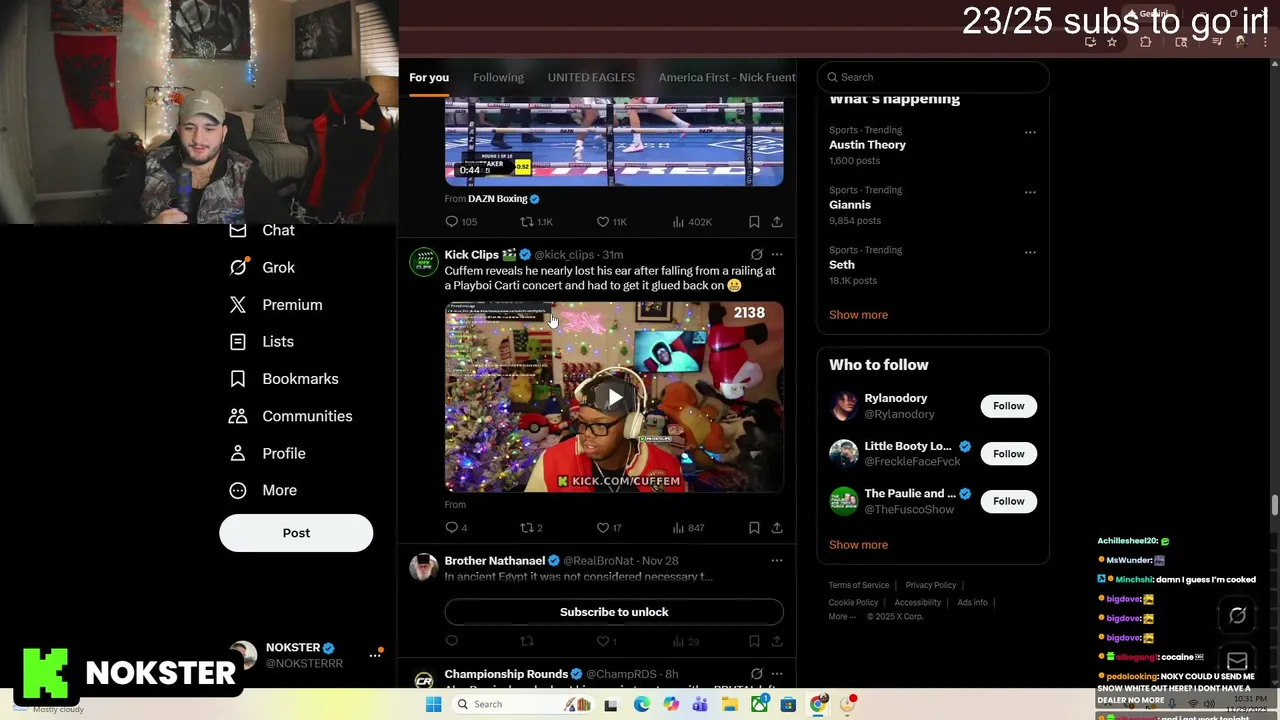
Task: Open more options for Austin Theory trend
Action: click(1030, 132)
